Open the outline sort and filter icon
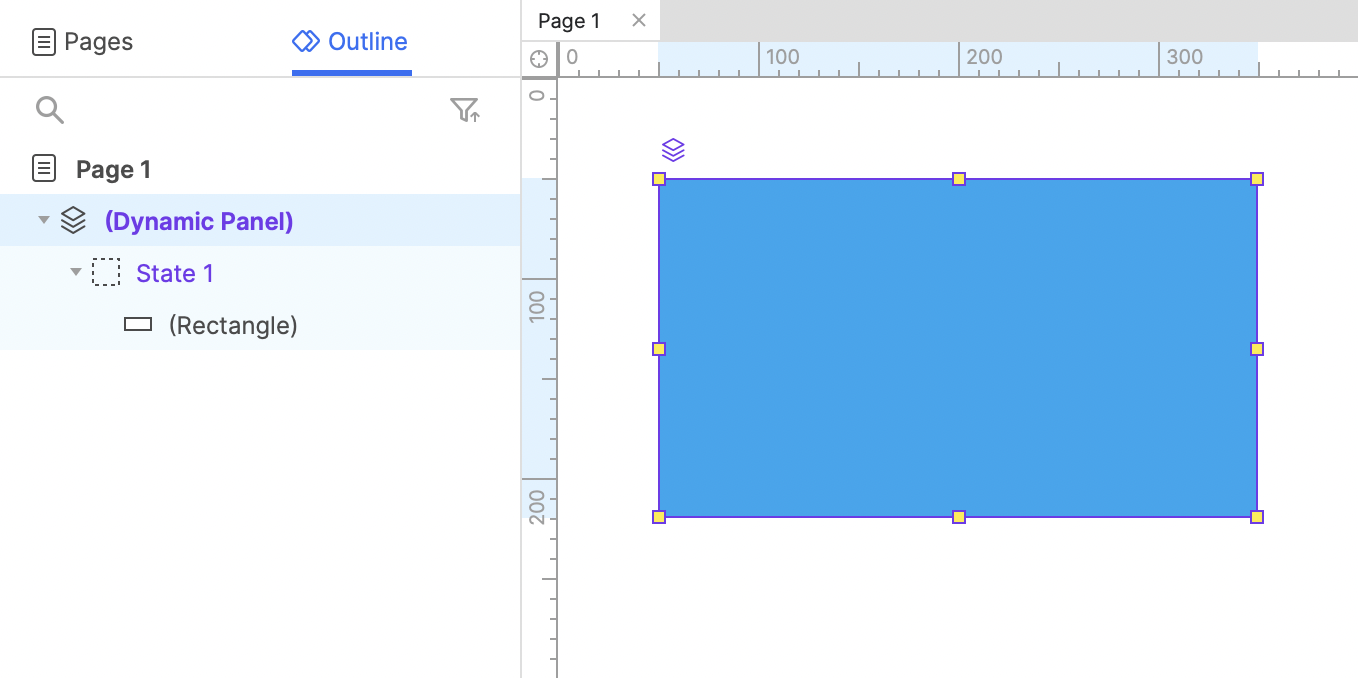This screenshot has width=1358, height=678. tap(465, 110)
